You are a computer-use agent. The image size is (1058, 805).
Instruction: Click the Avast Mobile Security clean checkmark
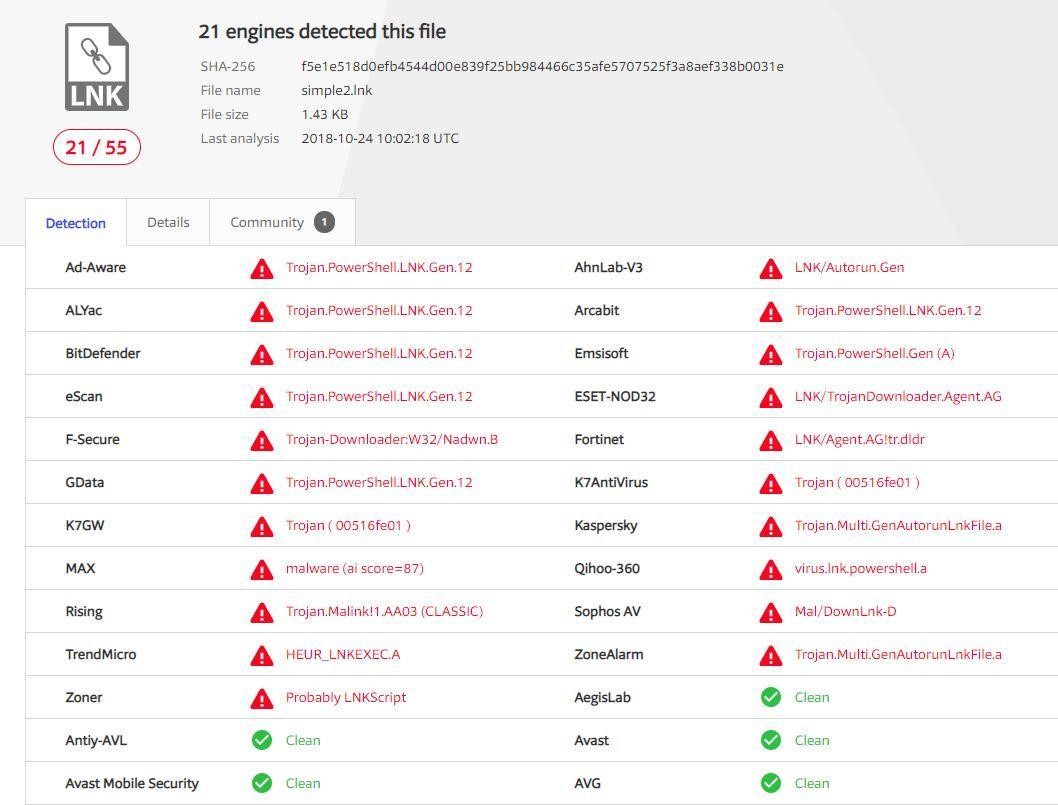coord(262,783)
